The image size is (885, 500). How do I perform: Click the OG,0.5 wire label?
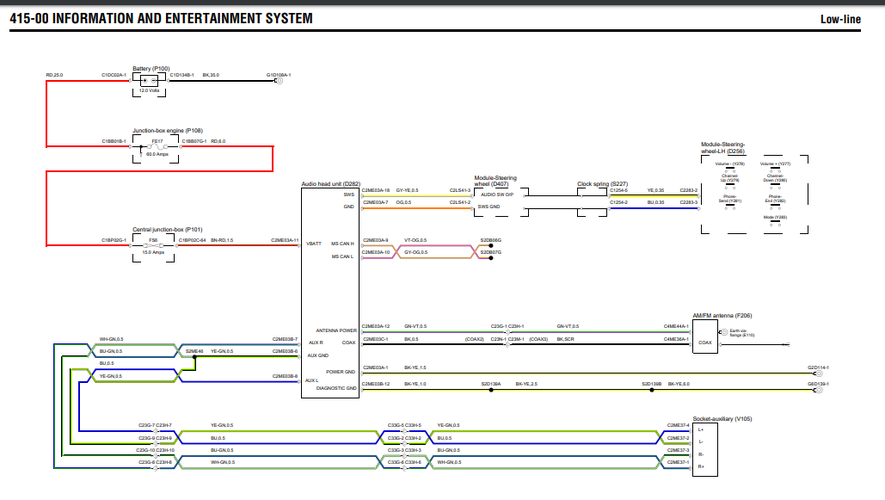click(404, 203)
